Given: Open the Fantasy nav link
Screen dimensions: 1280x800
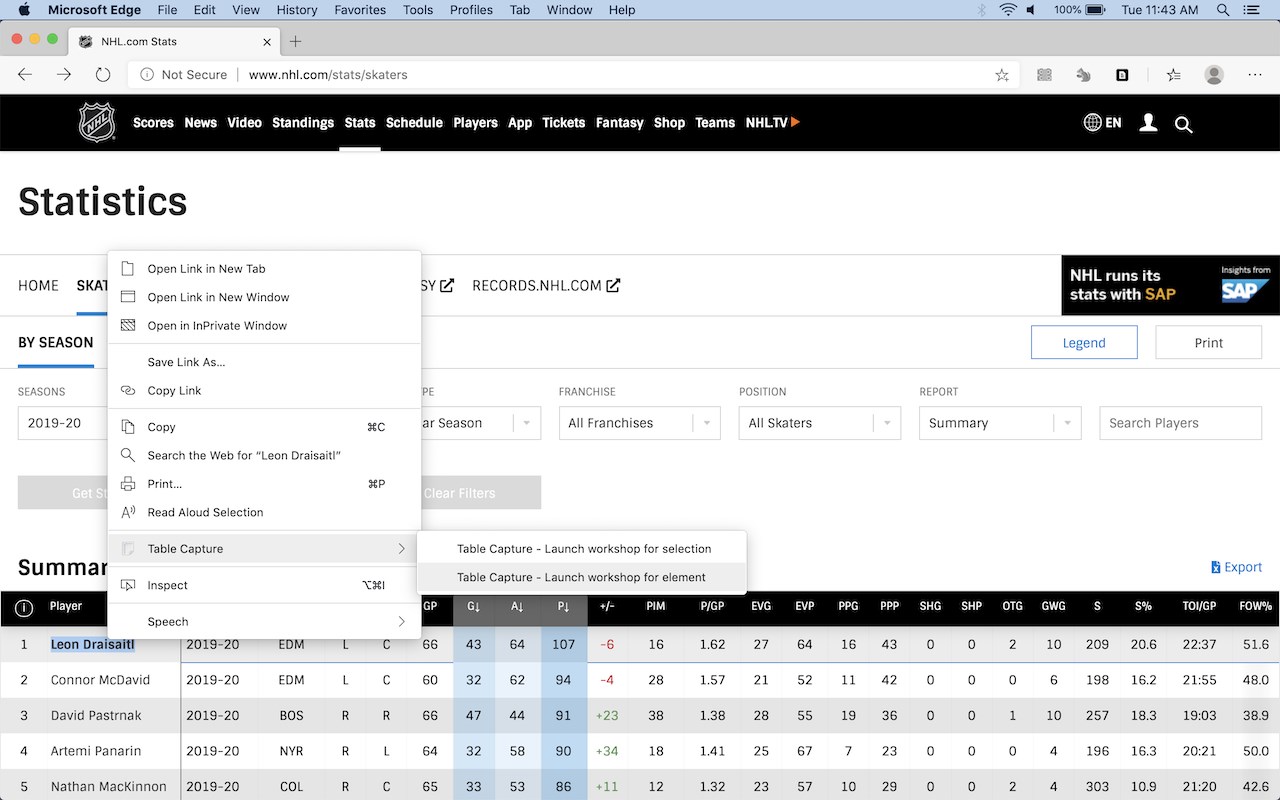Looking at the screenshot, I should coord(619,123).
